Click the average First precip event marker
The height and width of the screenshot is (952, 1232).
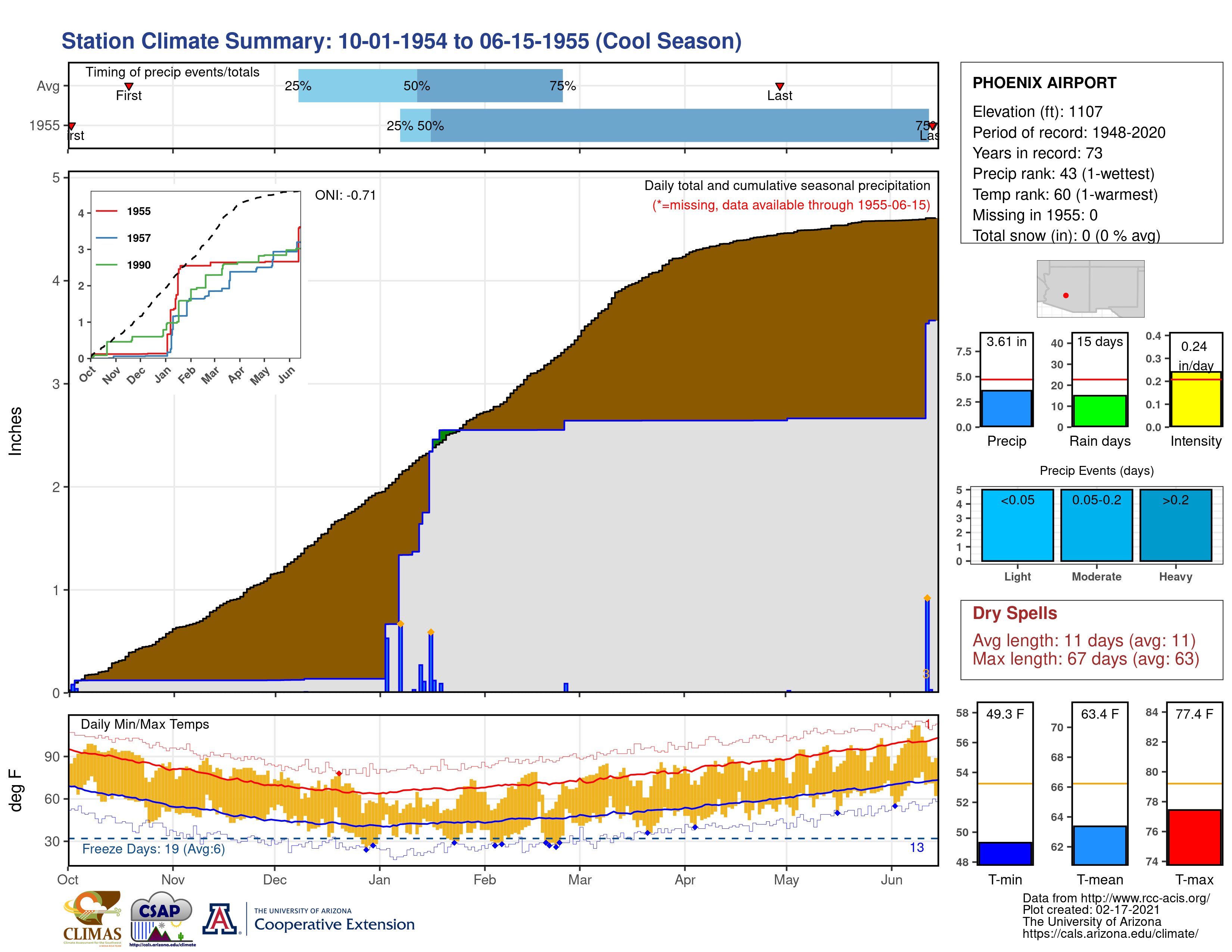click(x=129, y=86)
